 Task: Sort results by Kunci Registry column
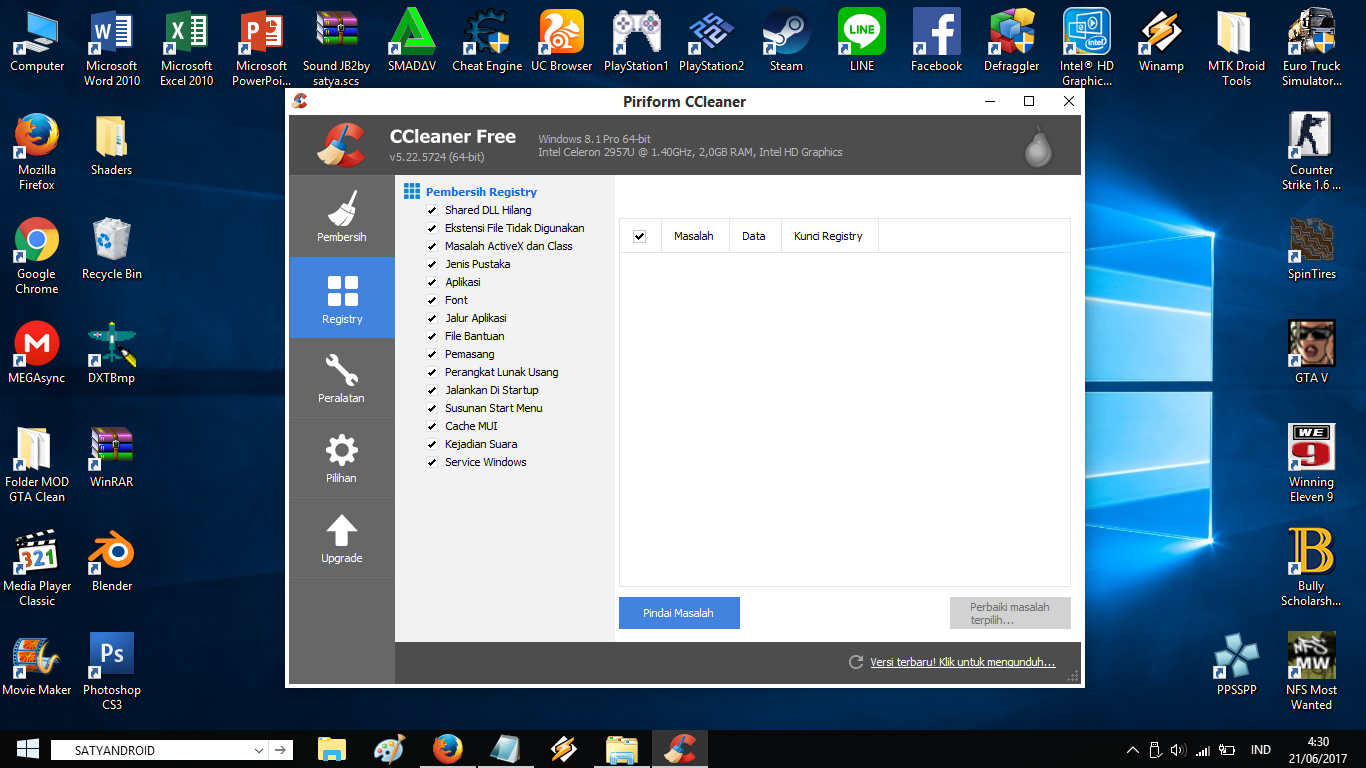pos(829,236)
